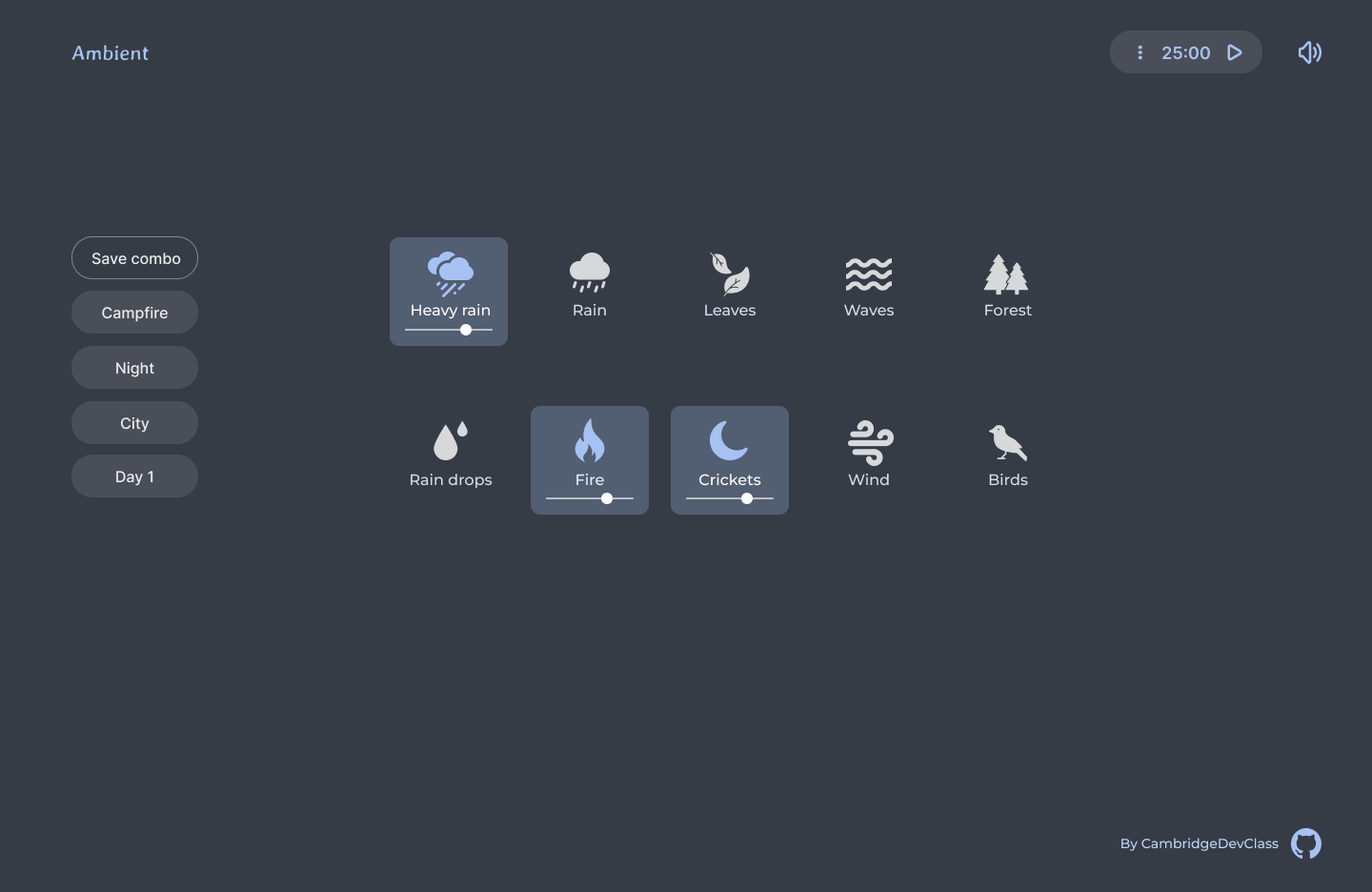Activate the Birds sound icon
Screen dimensions: 1372x892
[1008, 442]
